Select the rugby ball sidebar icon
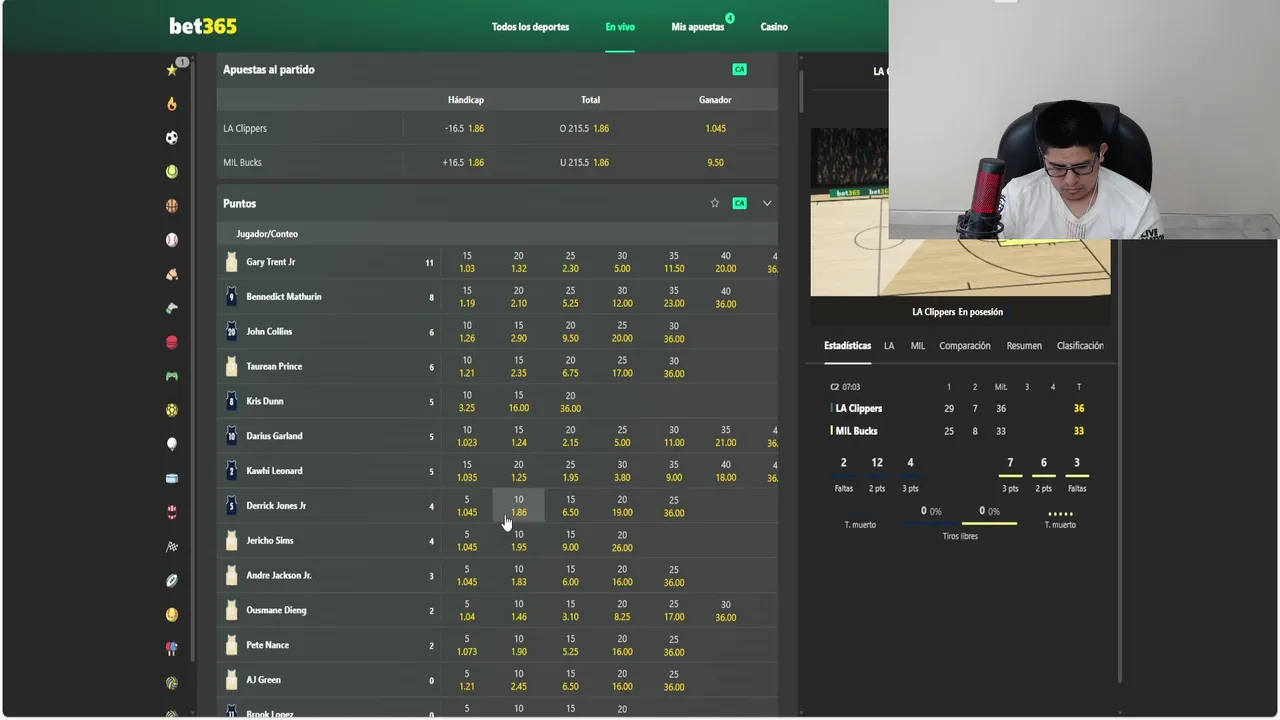 tap(172, 581)
